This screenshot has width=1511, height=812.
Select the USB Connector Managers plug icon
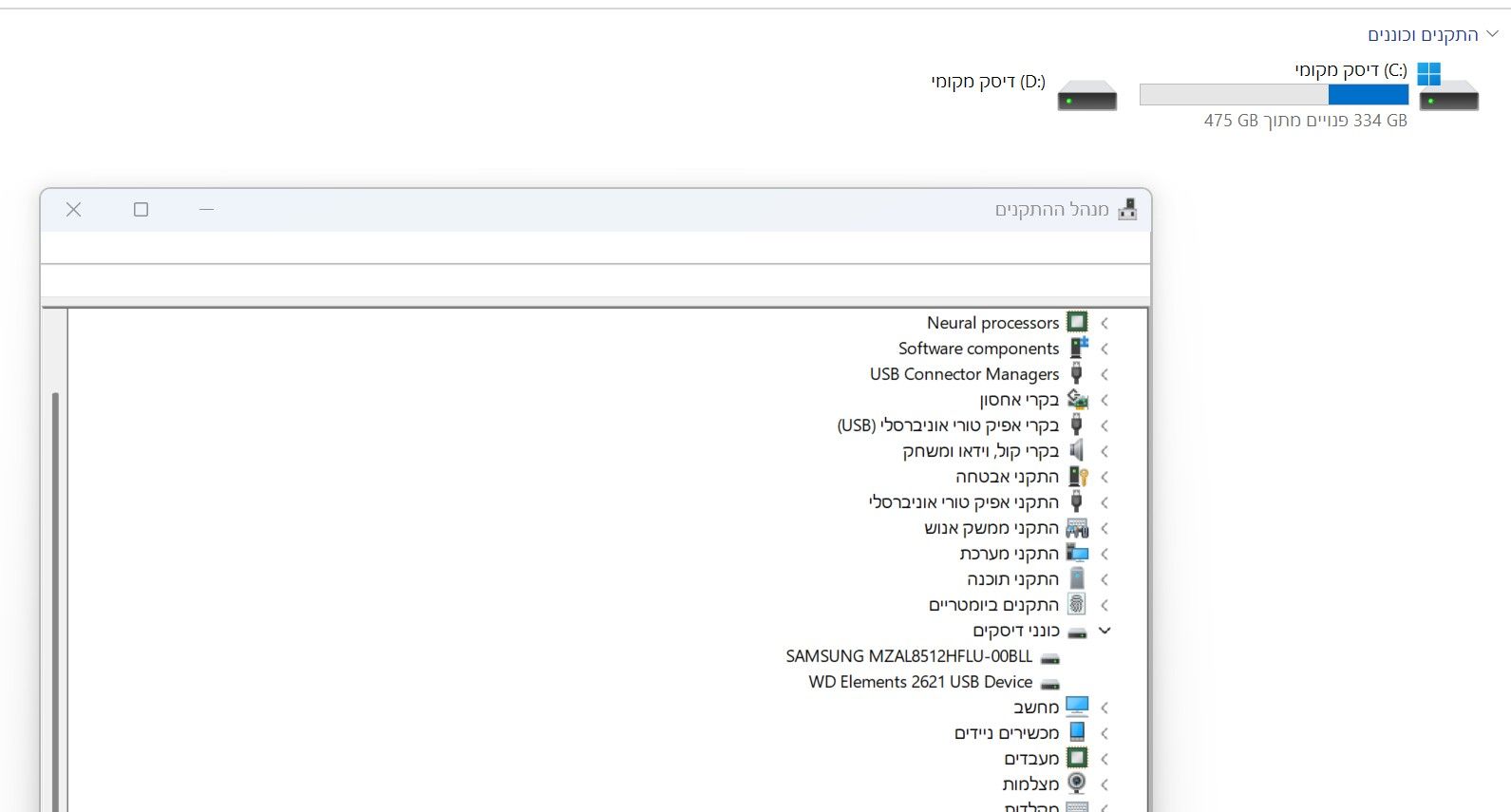pyautogui.click(x=1077, y=373)
